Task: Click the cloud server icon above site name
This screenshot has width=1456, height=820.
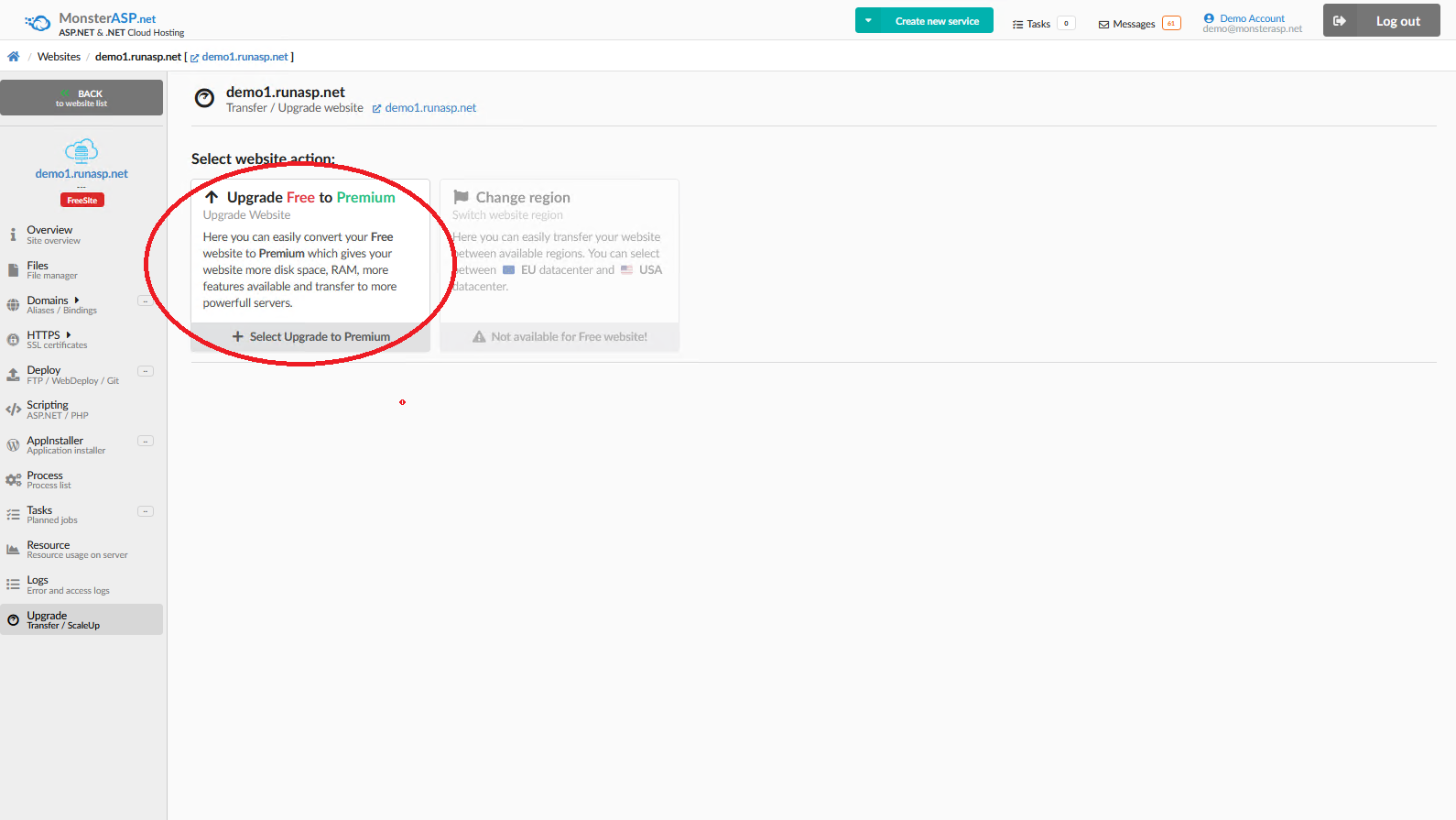Action: click(x=81, y=151)
